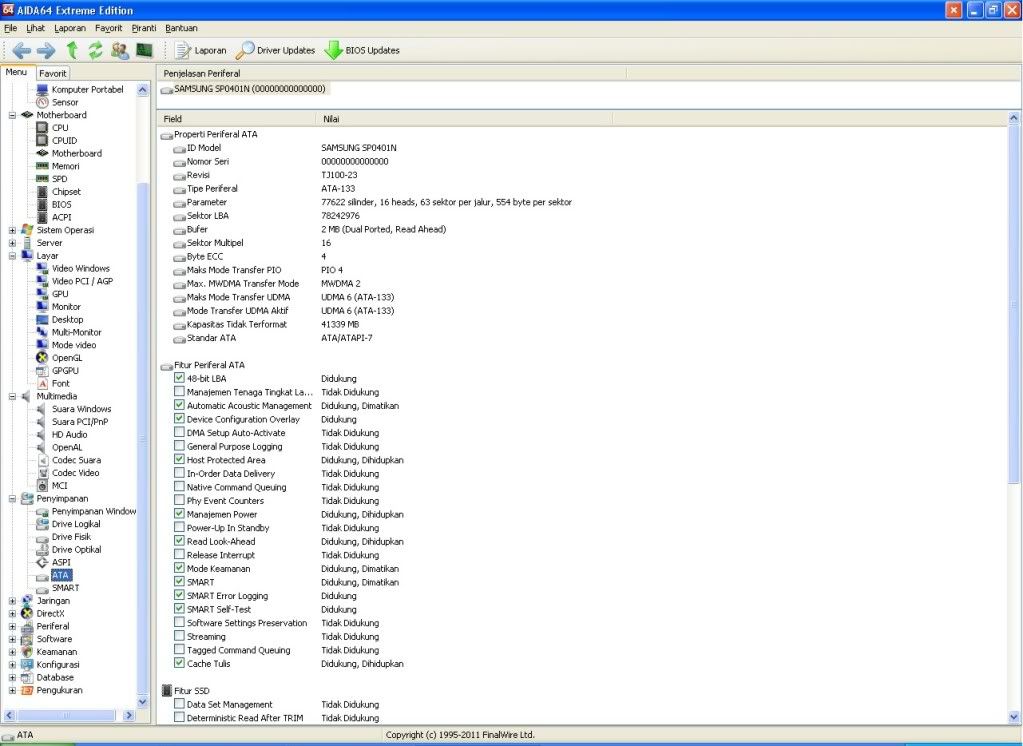This screenshot has width=1023, height=746.
Task: Click the Back arrow toolbar icon
Action: (x=22, y=50)
